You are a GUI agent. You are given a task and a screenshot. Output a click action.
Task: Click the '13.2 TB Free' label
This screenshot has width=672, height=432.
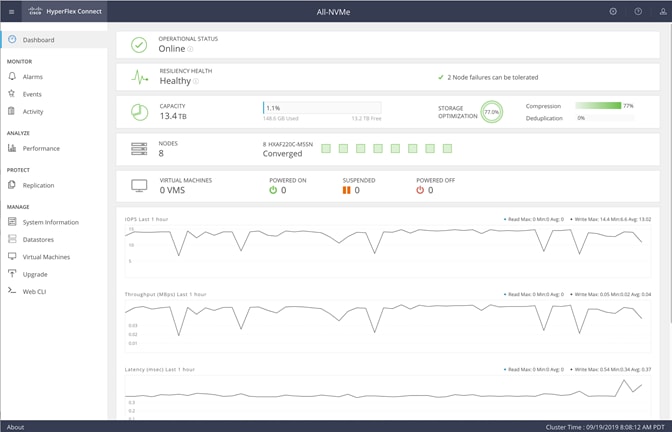(x=366, y=118)
